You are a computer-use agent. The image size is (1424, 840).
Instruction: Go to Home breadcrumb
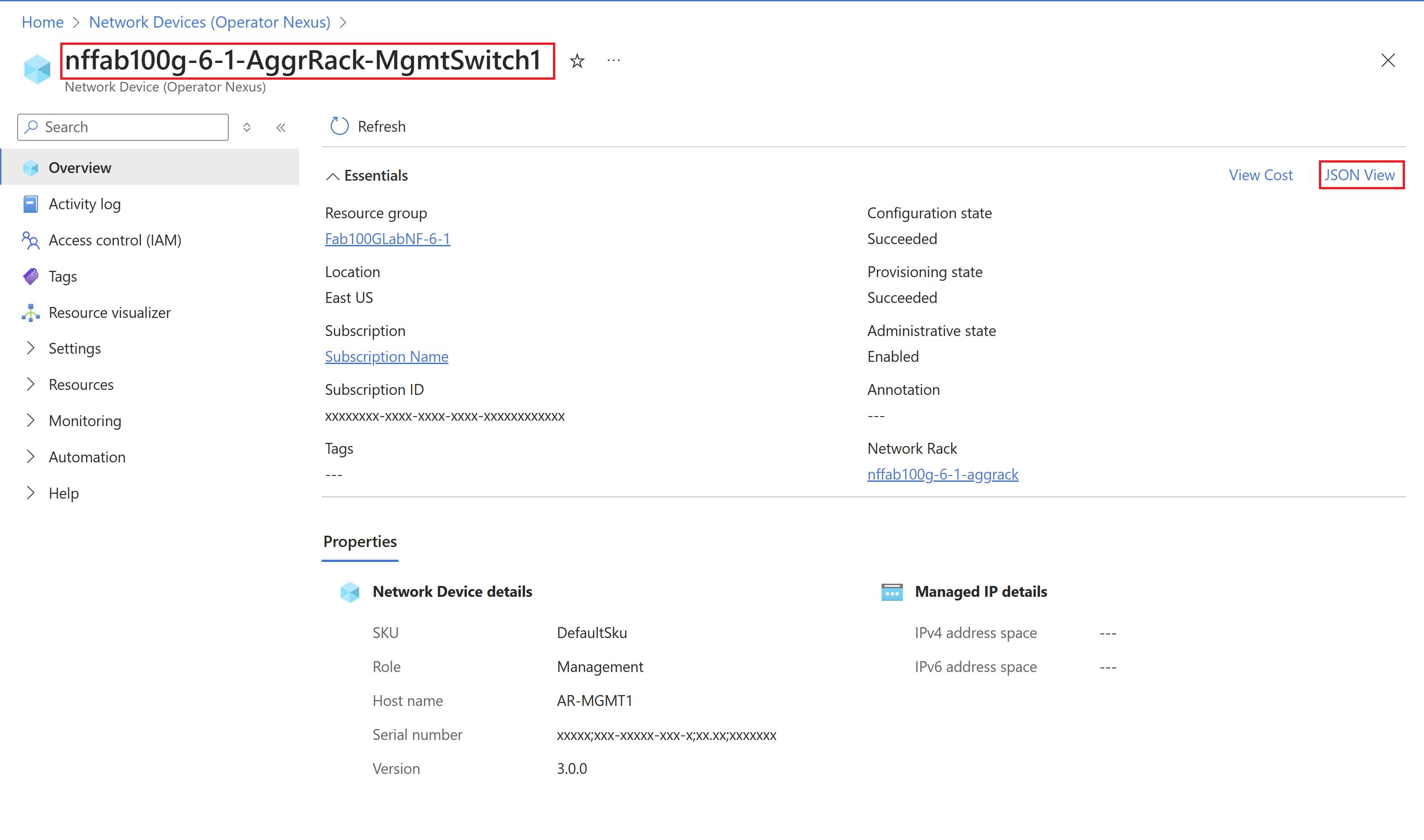click(43, 22)
